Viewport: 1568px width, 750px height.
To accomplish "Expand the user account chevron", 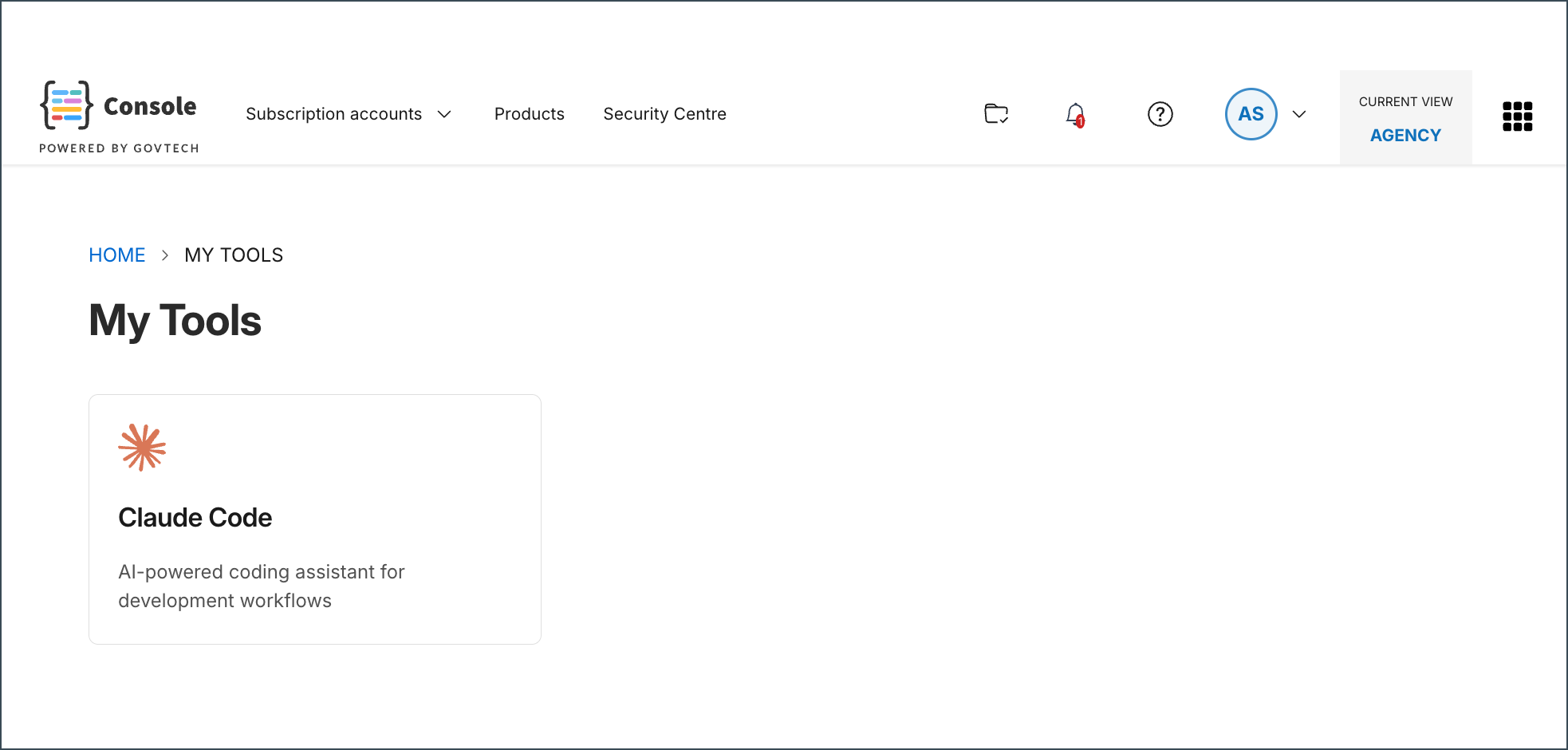I will pos(1299,114).
